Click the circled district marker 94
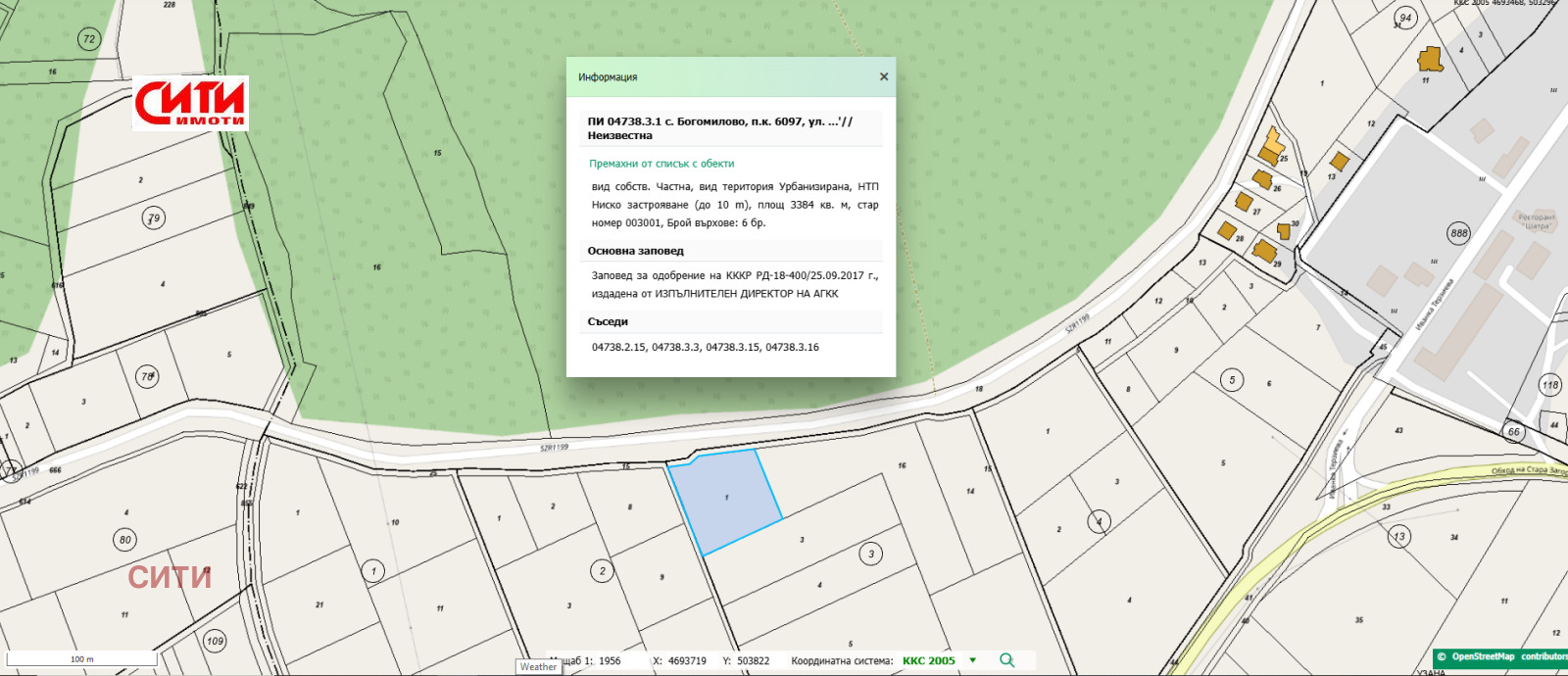The width and height of the screenshot is (1568, 676). [1405, 18]
